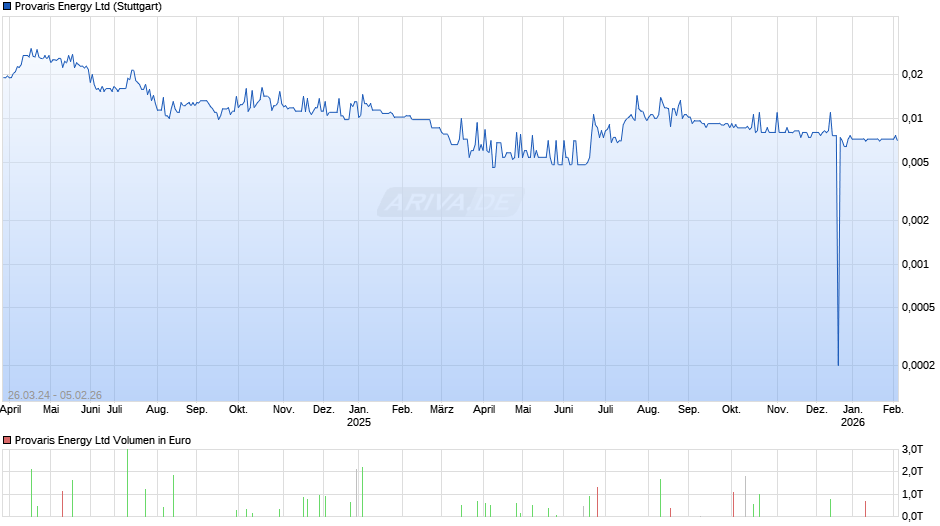Click the '0,0T' volume axis label
940x526 pixels.
[x=912, y=516]
